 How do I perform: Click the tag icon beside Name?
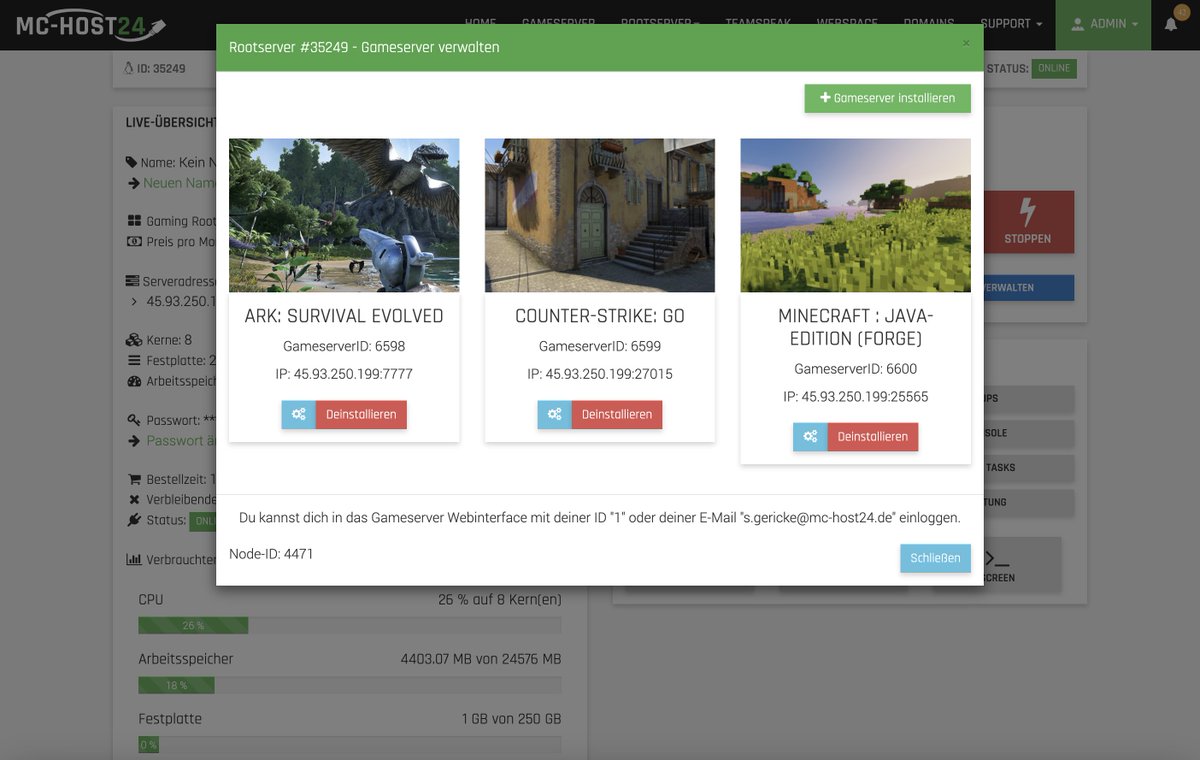click(x=131, y=162)
